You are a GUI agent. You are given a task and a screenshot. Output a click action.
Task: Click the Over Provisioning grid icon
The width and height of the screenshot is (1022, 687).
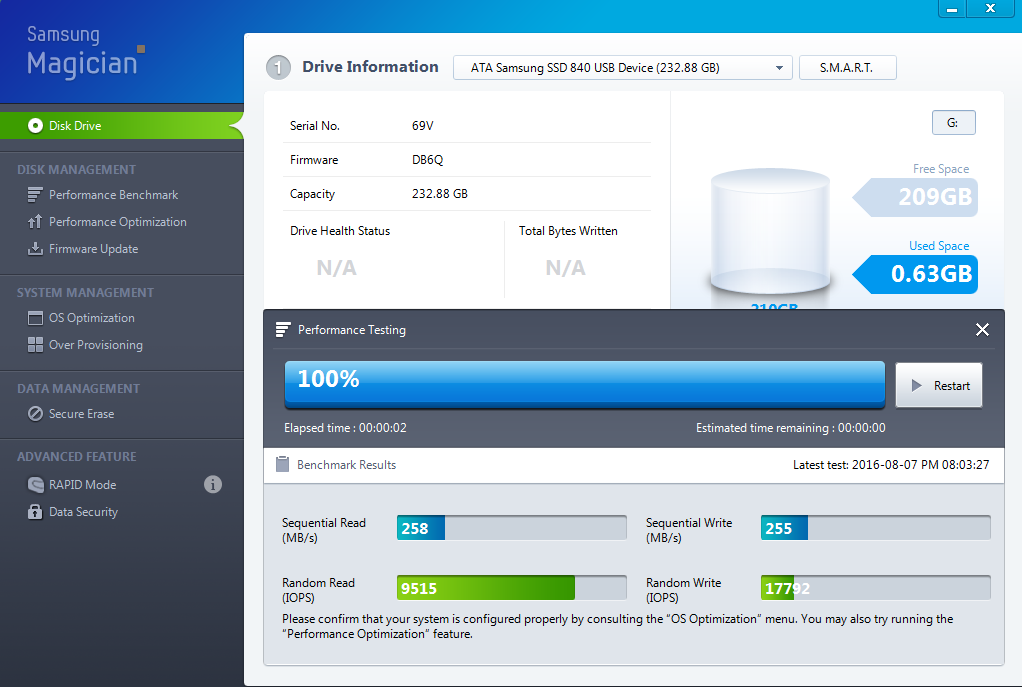tap(35, 345)
